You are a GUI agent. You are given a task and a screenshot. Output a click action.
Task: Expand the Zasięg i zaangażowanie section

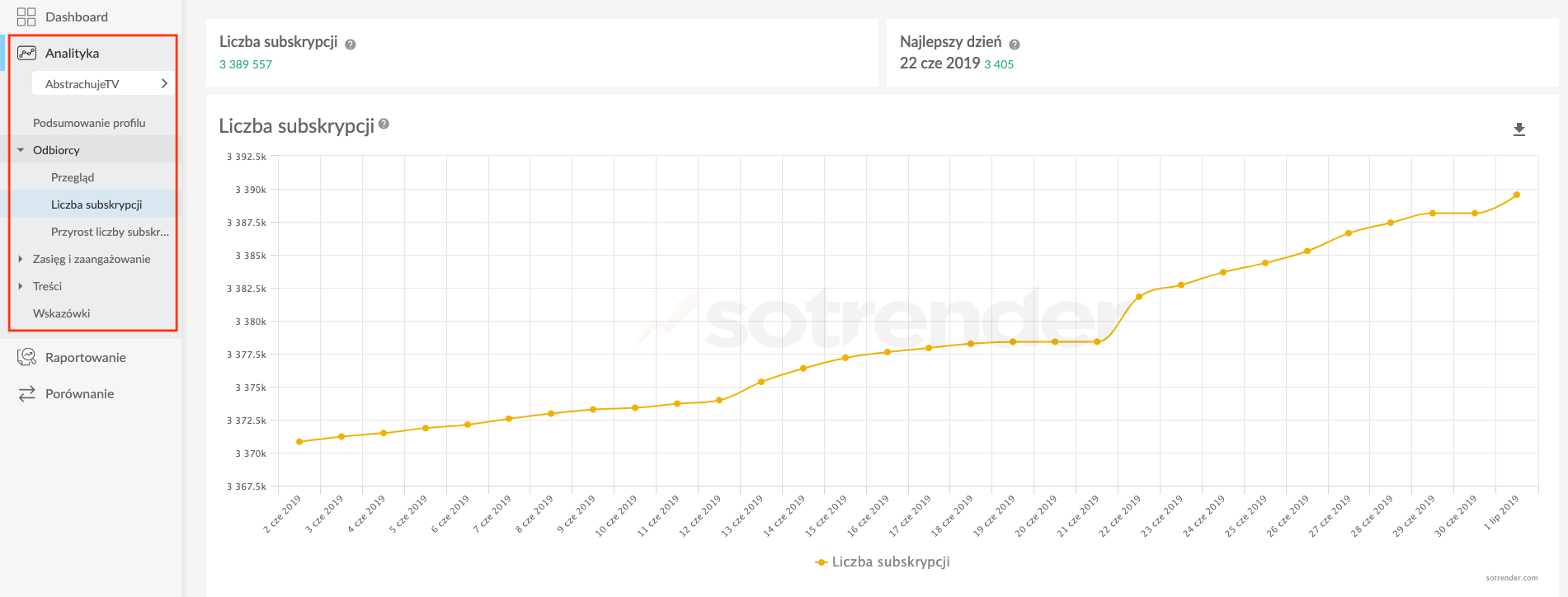point(21,259)
